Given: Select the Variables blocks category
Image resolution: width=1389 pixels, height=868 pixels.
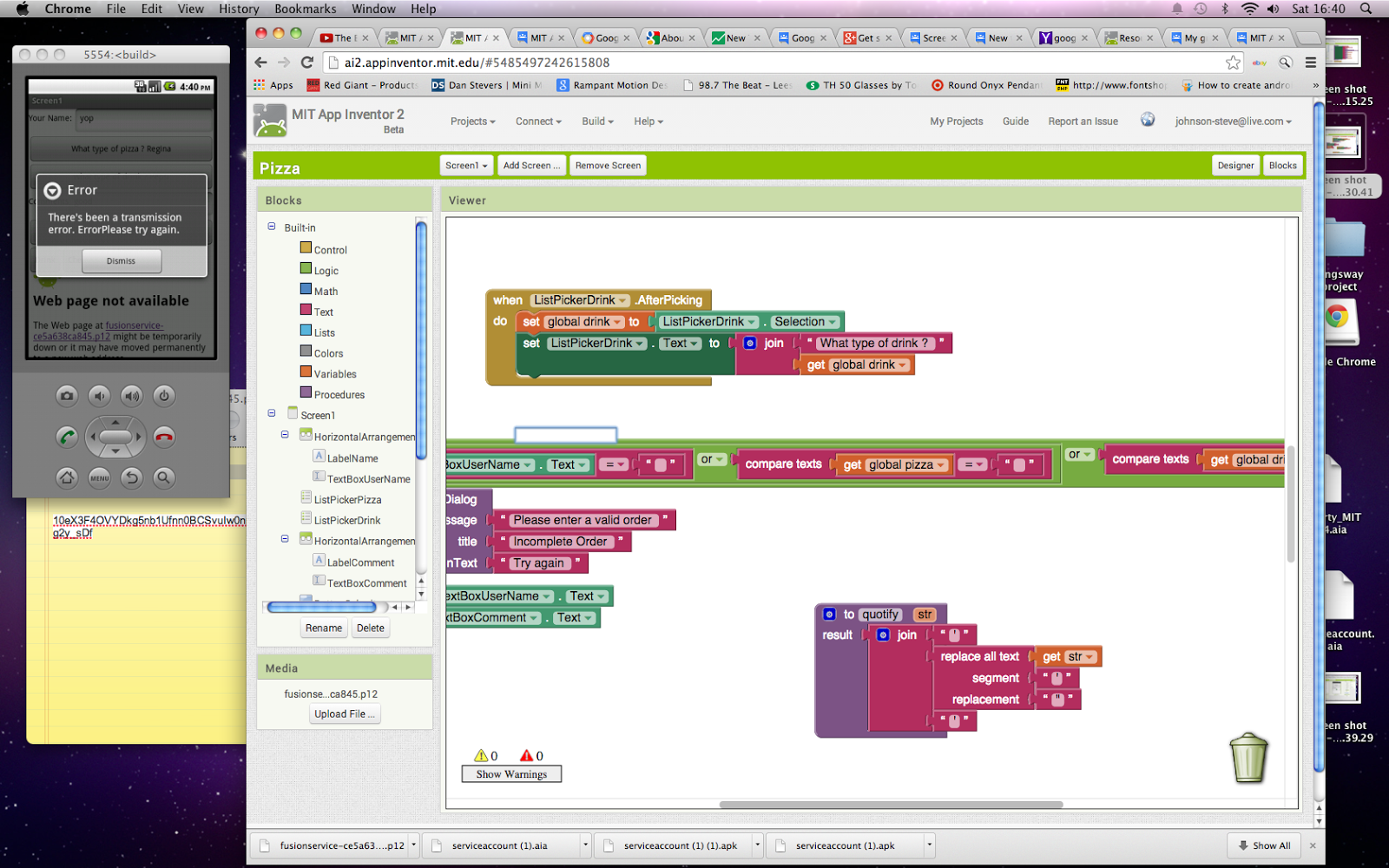Looking at the screenshot, I should 328,374.
